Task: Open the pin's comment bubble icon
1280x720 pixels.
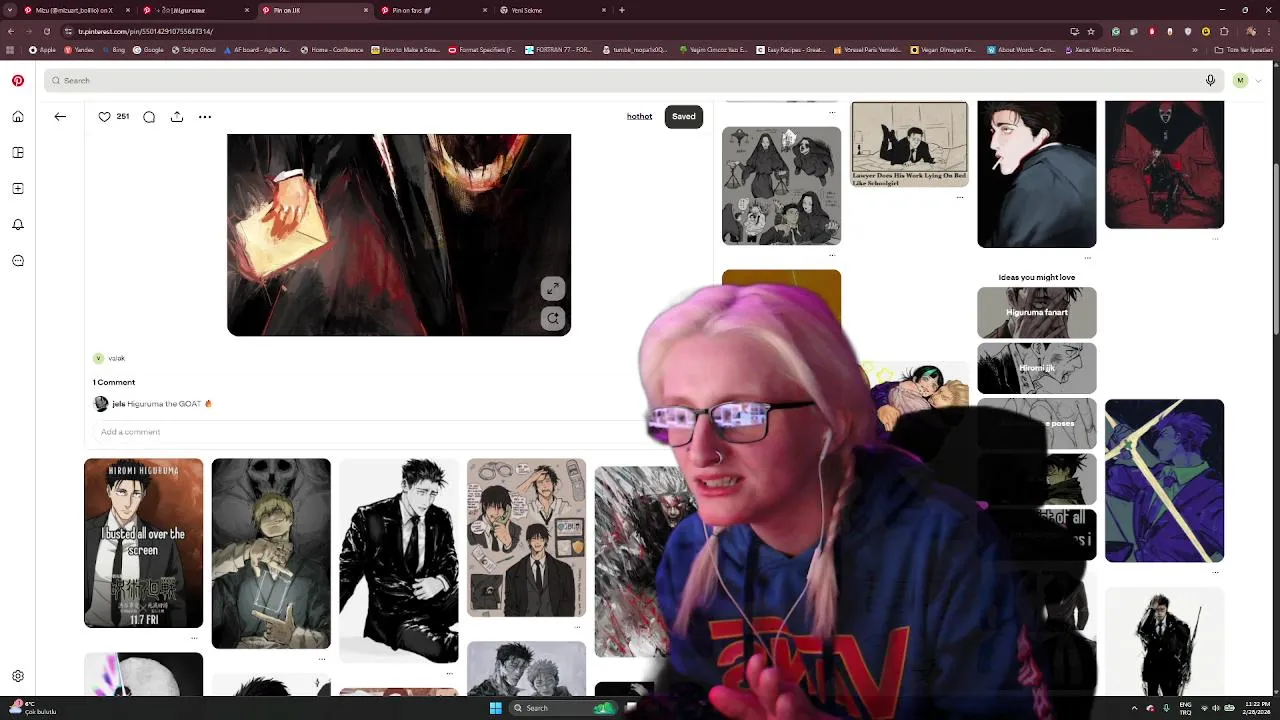Action: coord(149,117)
